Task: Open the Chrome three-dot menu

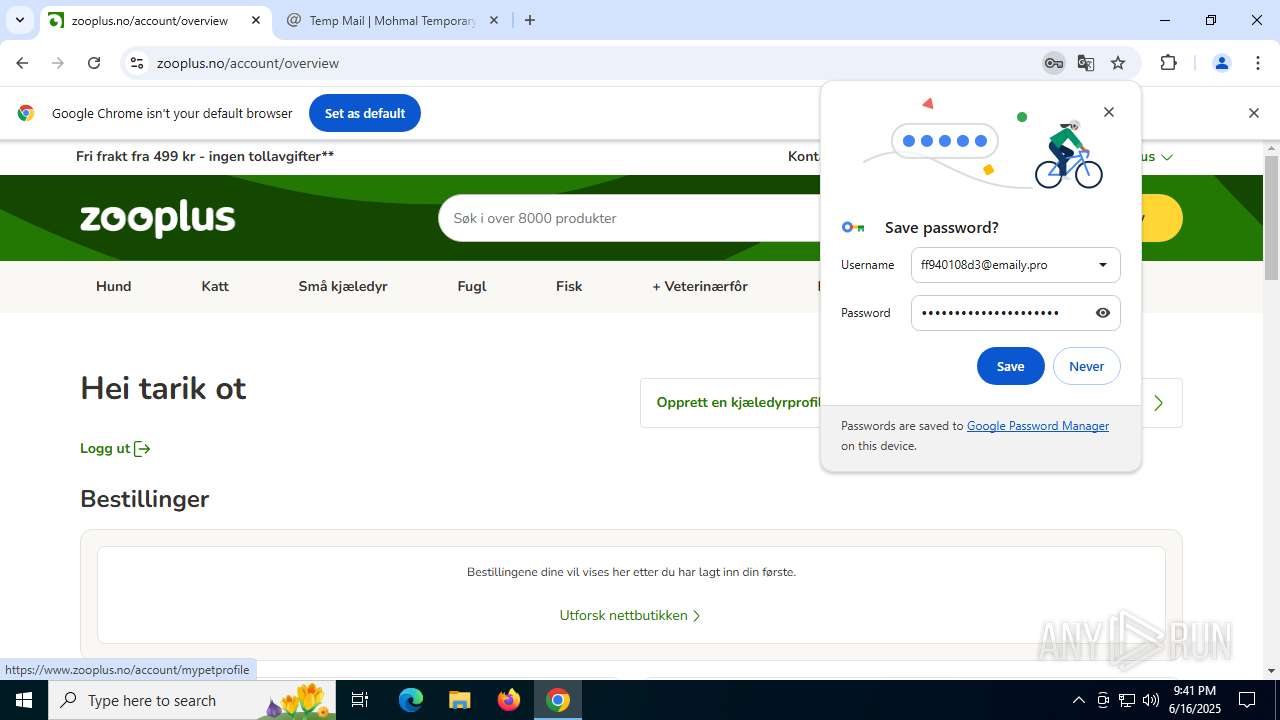Action: point(1258,63)
